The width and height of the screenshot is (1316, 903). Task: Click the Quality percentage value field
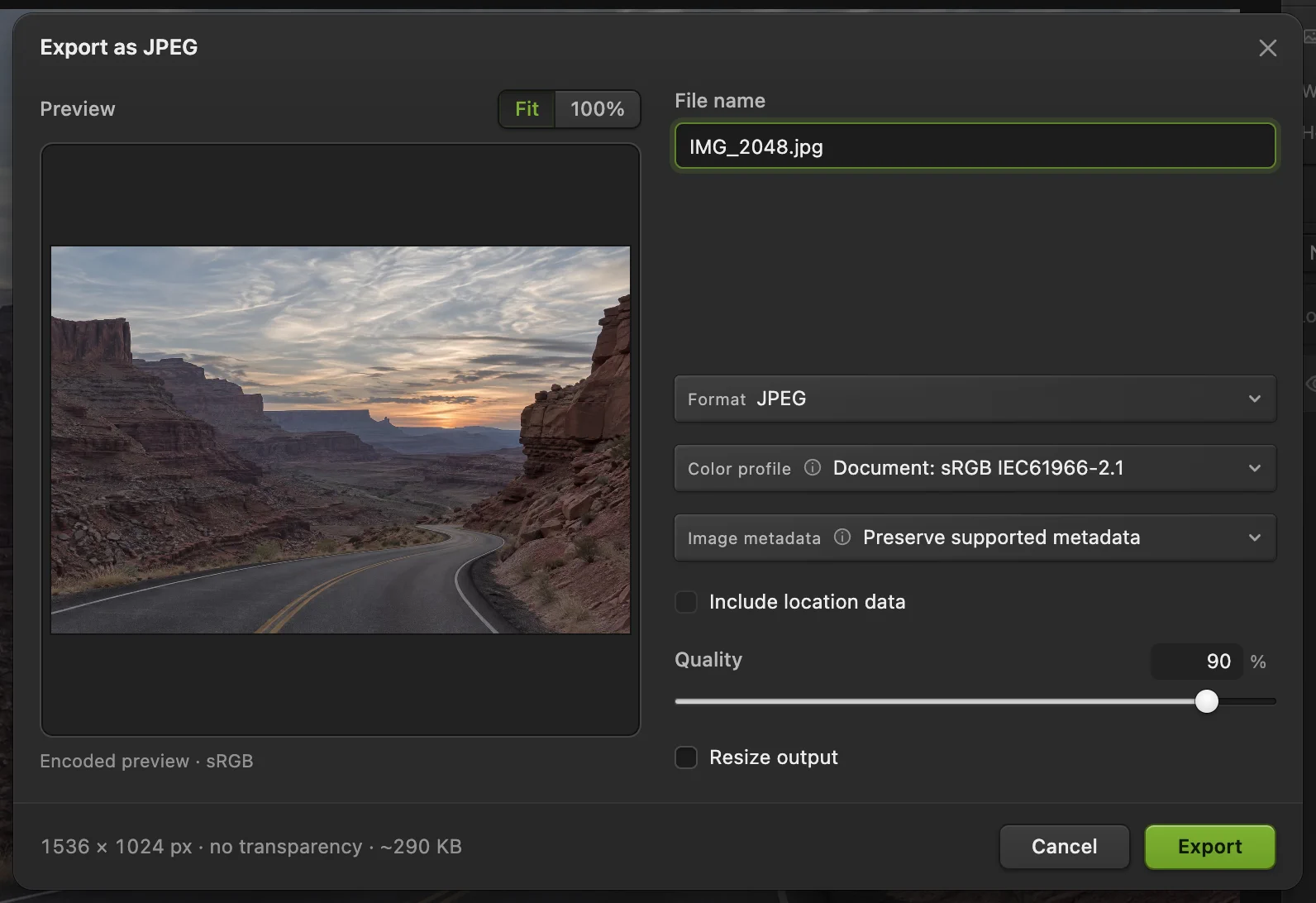(1197, 662)
